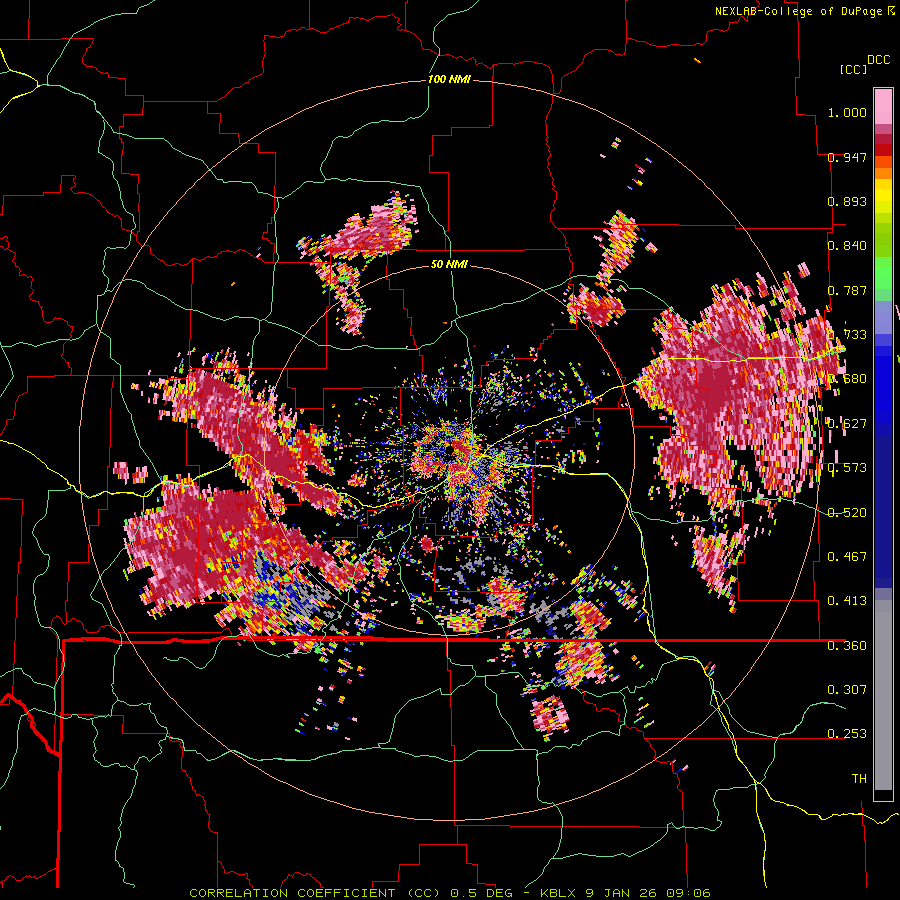Viewport: 900px width, 900px height.
Task: Select the 1.000 legend value
Action: [x=847, y=112]
